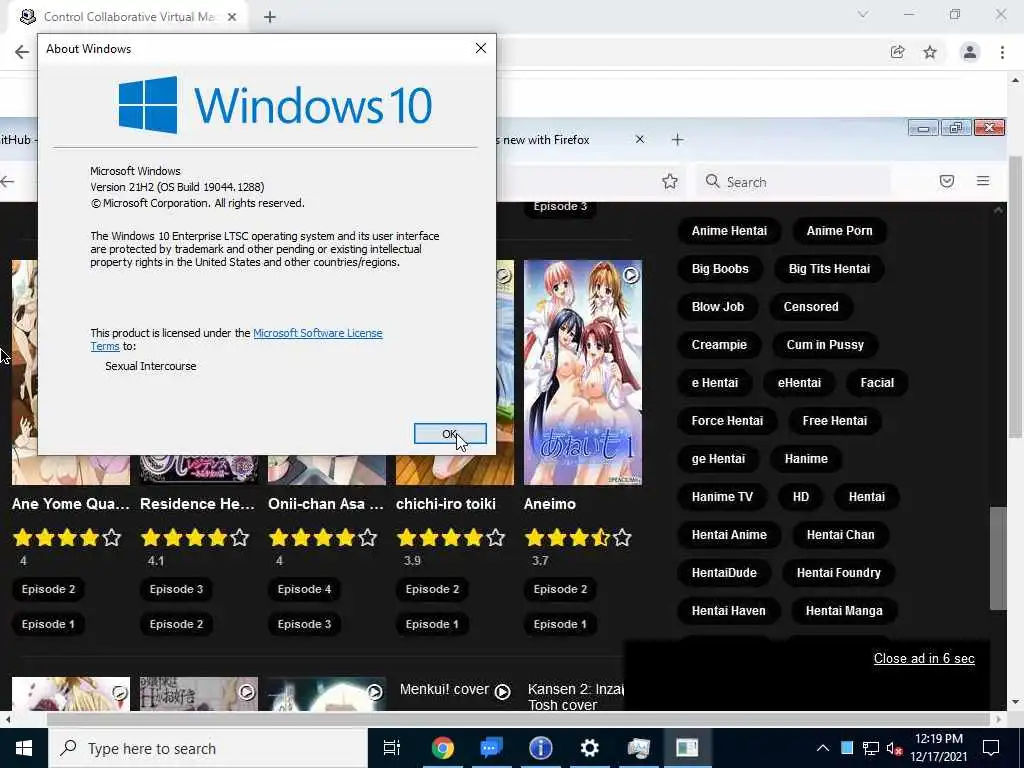Click the inner page vertical scrollbar thumb
Viewport: 1024px width, 768px height.
click(x=998, y=558)
